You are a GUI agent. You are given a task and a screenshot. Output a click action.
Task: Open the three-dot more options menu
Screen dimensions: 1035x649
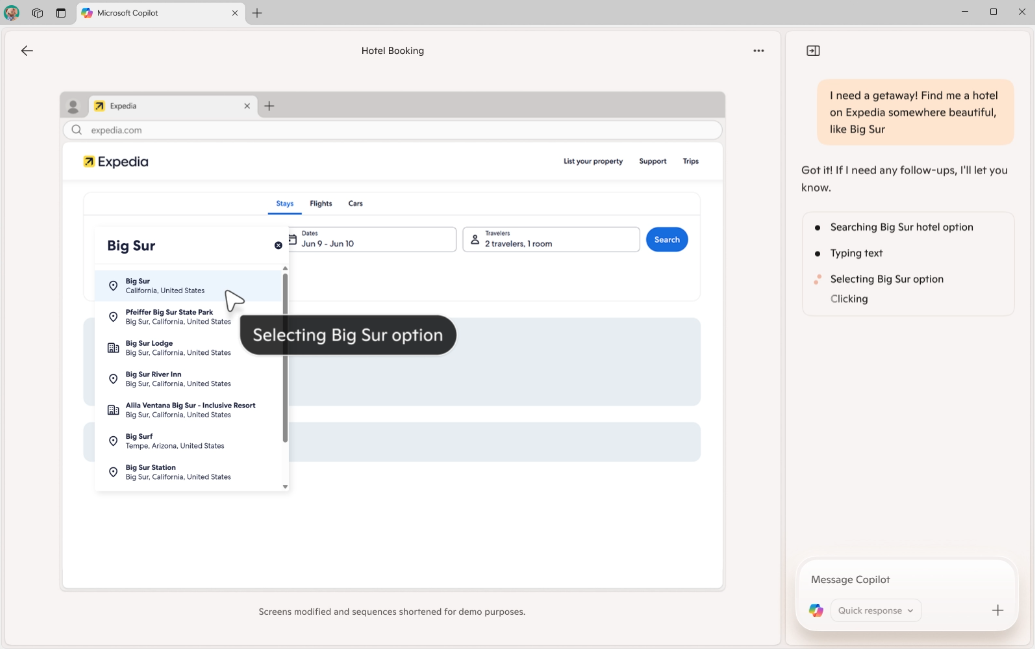(x=758, y=51)
